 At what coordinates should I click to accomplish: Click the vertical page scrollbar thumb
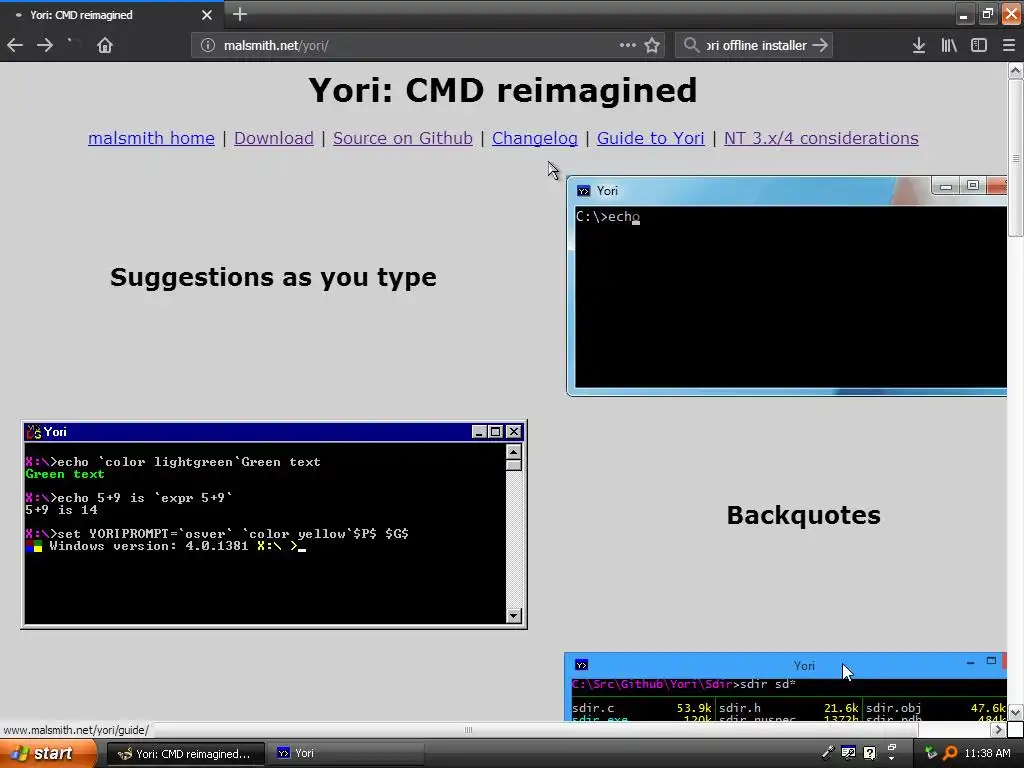tap(1016, 157)
